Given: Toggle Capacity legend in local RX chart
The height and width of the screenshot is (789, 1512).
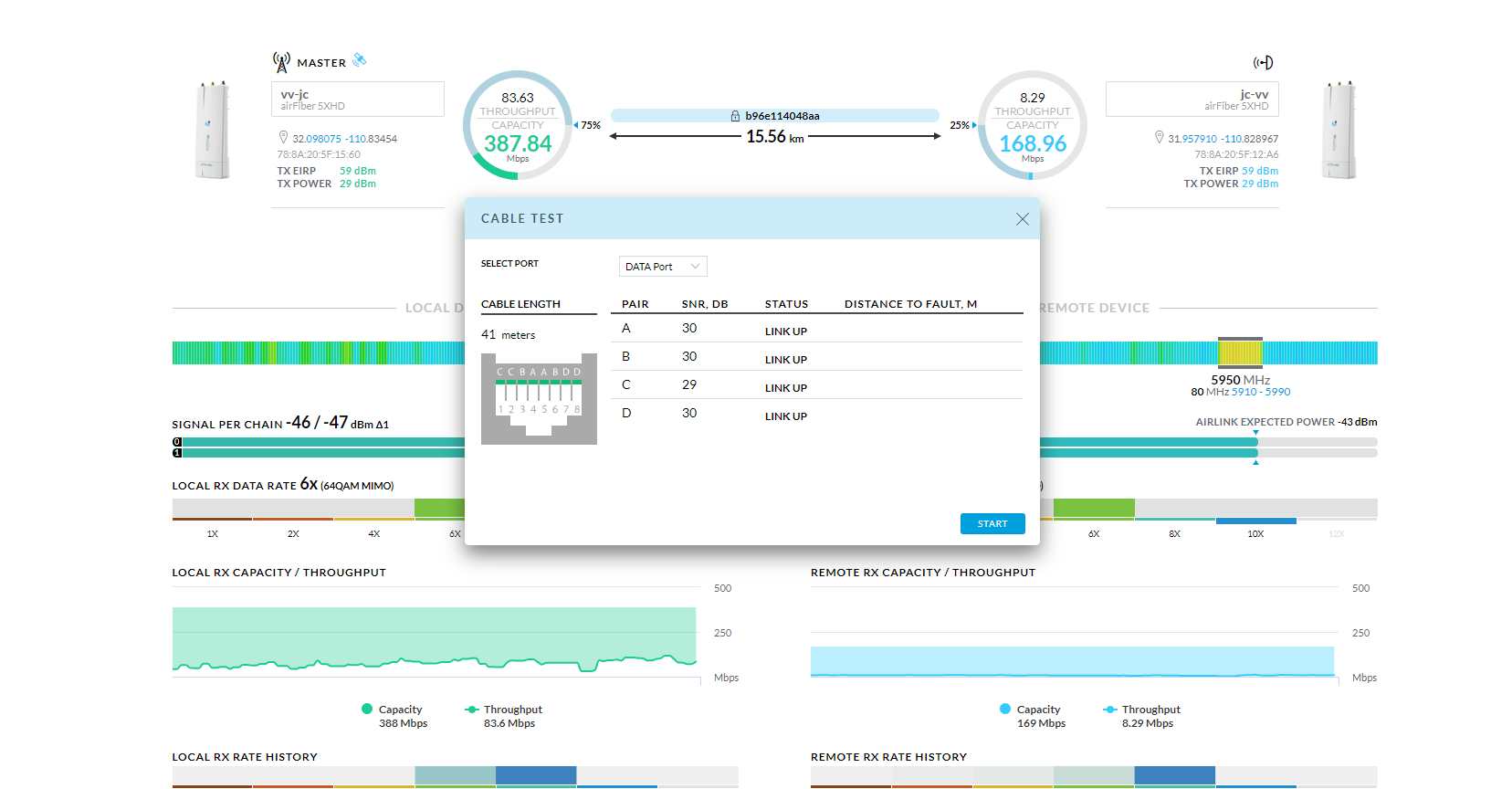Looking at the screenshot, I should (393, 710).
